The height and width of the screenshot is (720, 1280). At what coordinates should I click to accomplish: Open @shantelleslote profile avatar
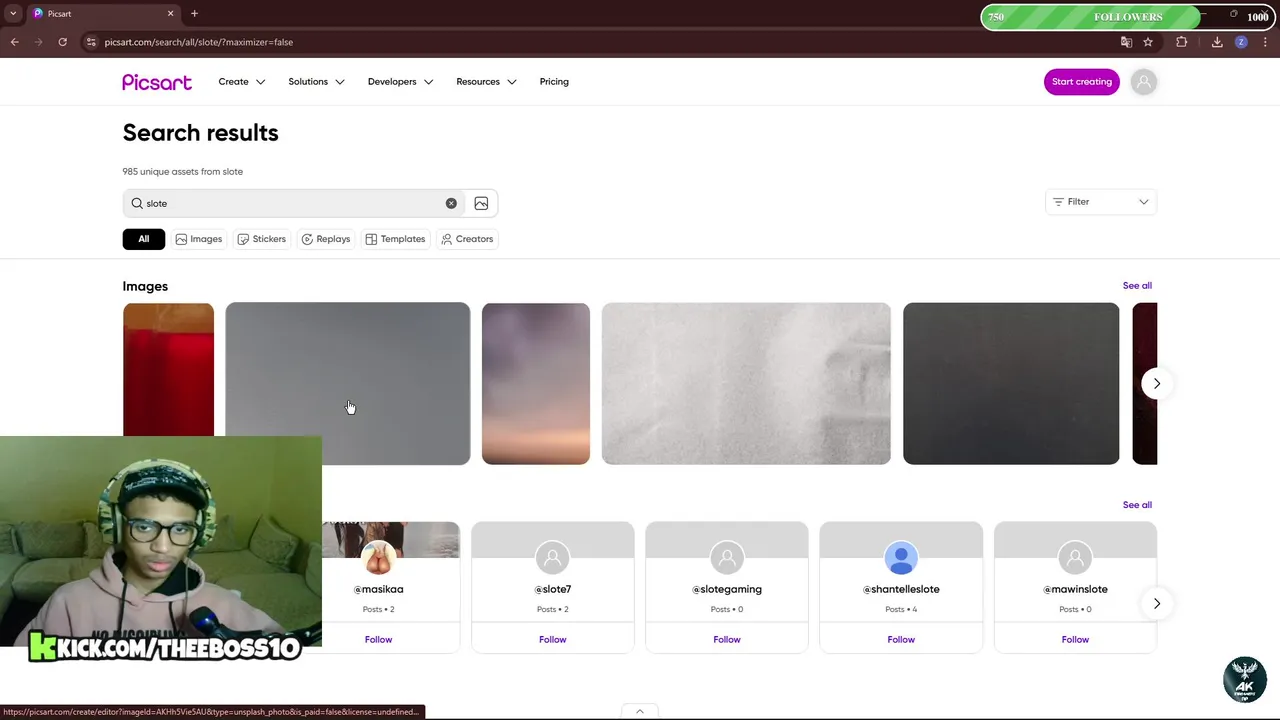(x=901, y=558)
